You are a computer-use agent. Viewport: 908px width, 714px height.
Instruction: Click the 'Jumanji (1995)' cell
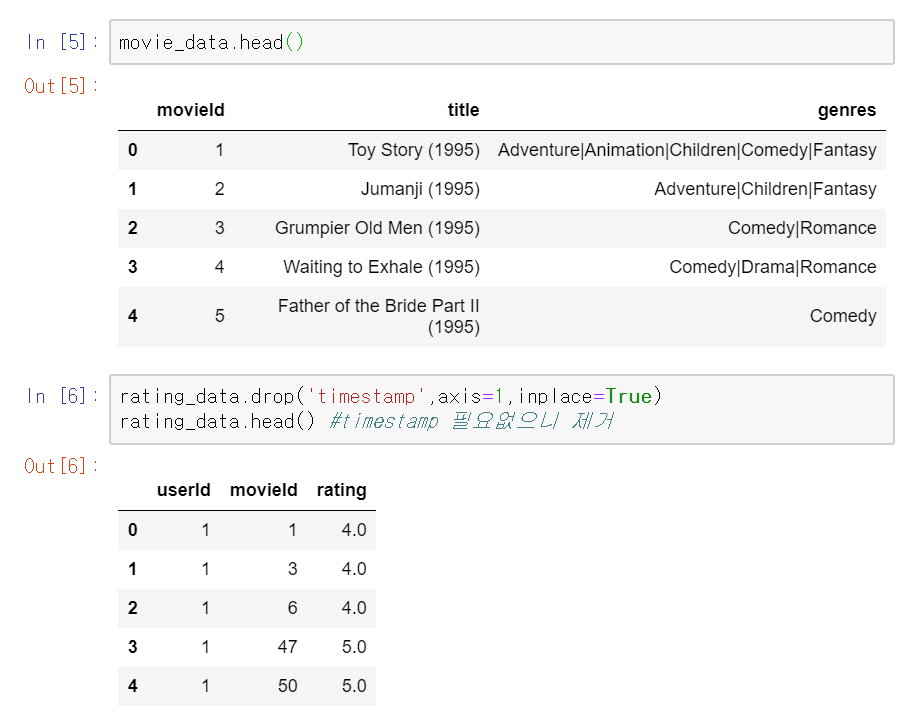(420, 189)
